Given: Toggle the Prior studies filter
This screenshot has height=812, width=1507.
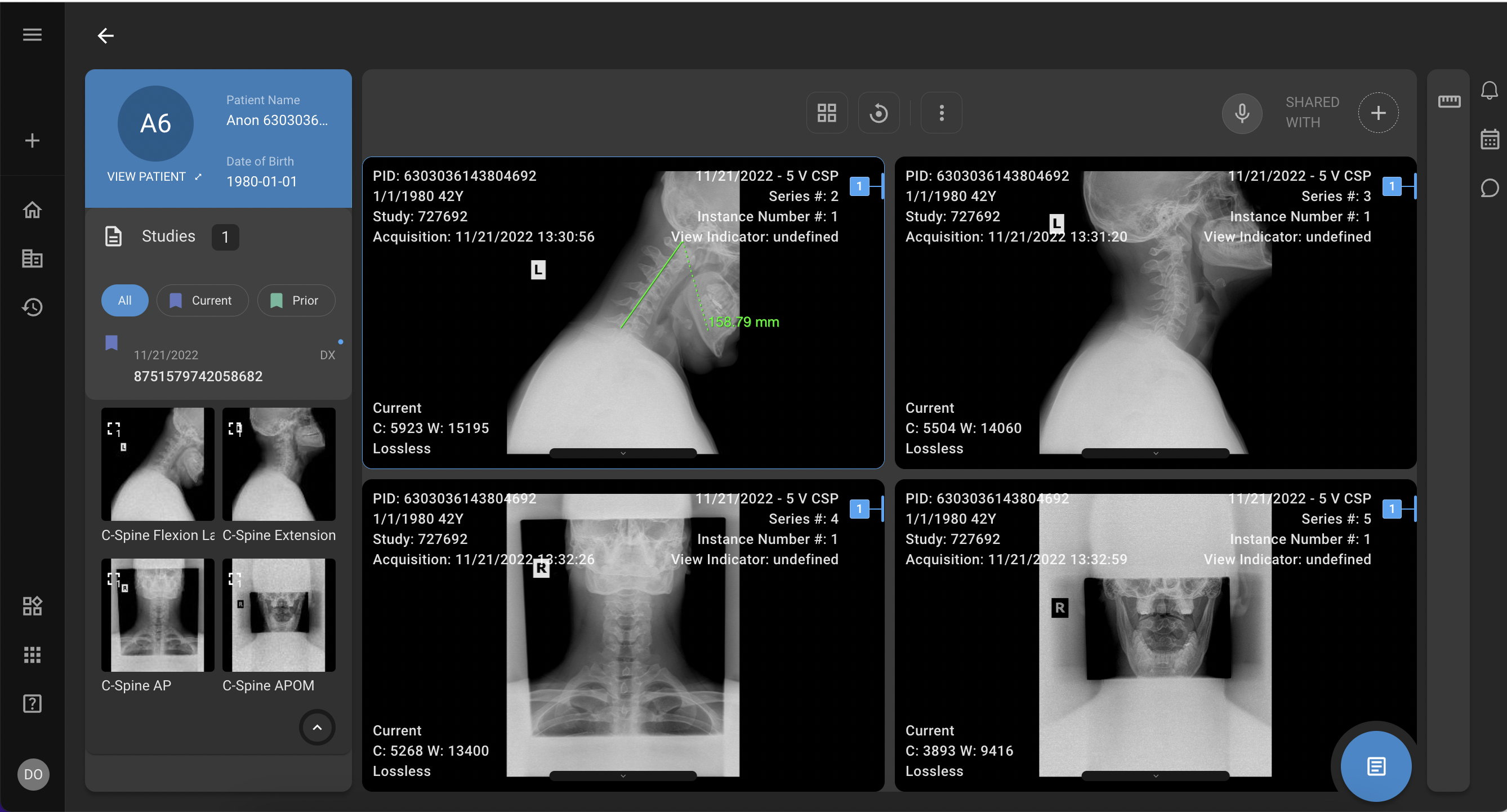Looking at the screenshot, I should tap(296, 300).
